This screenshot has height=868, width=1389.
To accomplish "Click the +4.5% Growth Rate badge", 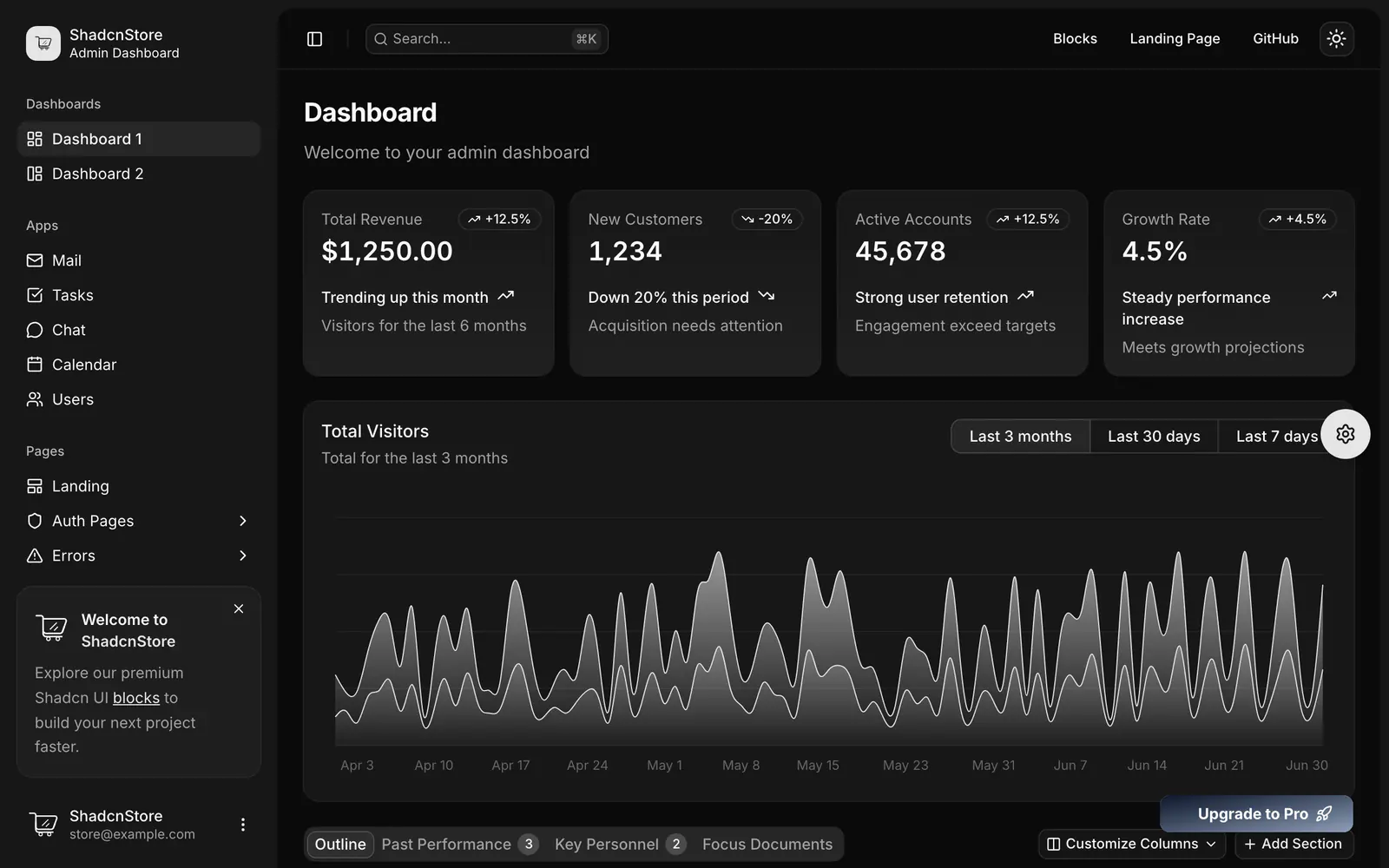I will [1298, 220].
